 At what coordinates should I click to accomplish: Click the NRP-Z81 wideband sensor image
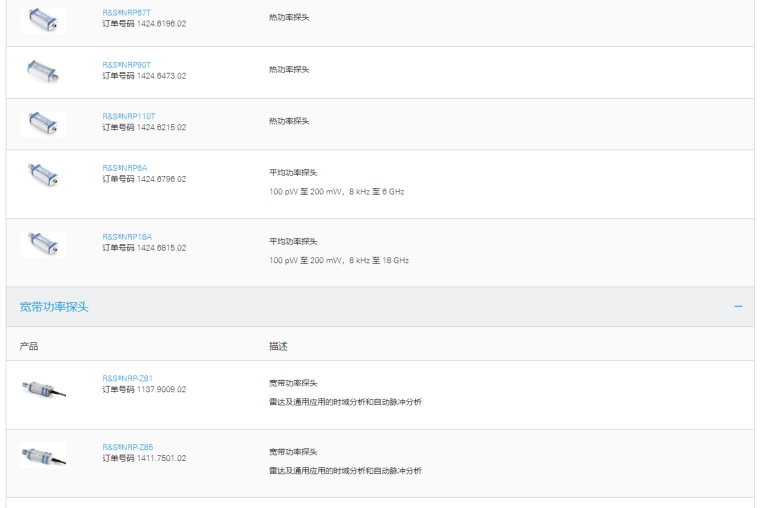click(42, 385)
